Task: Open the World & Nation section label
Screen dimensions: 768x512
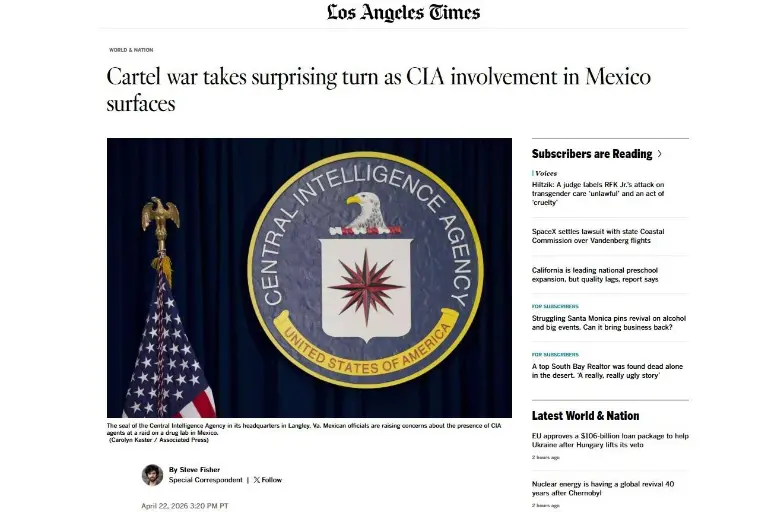Action: tap(131, 50)
